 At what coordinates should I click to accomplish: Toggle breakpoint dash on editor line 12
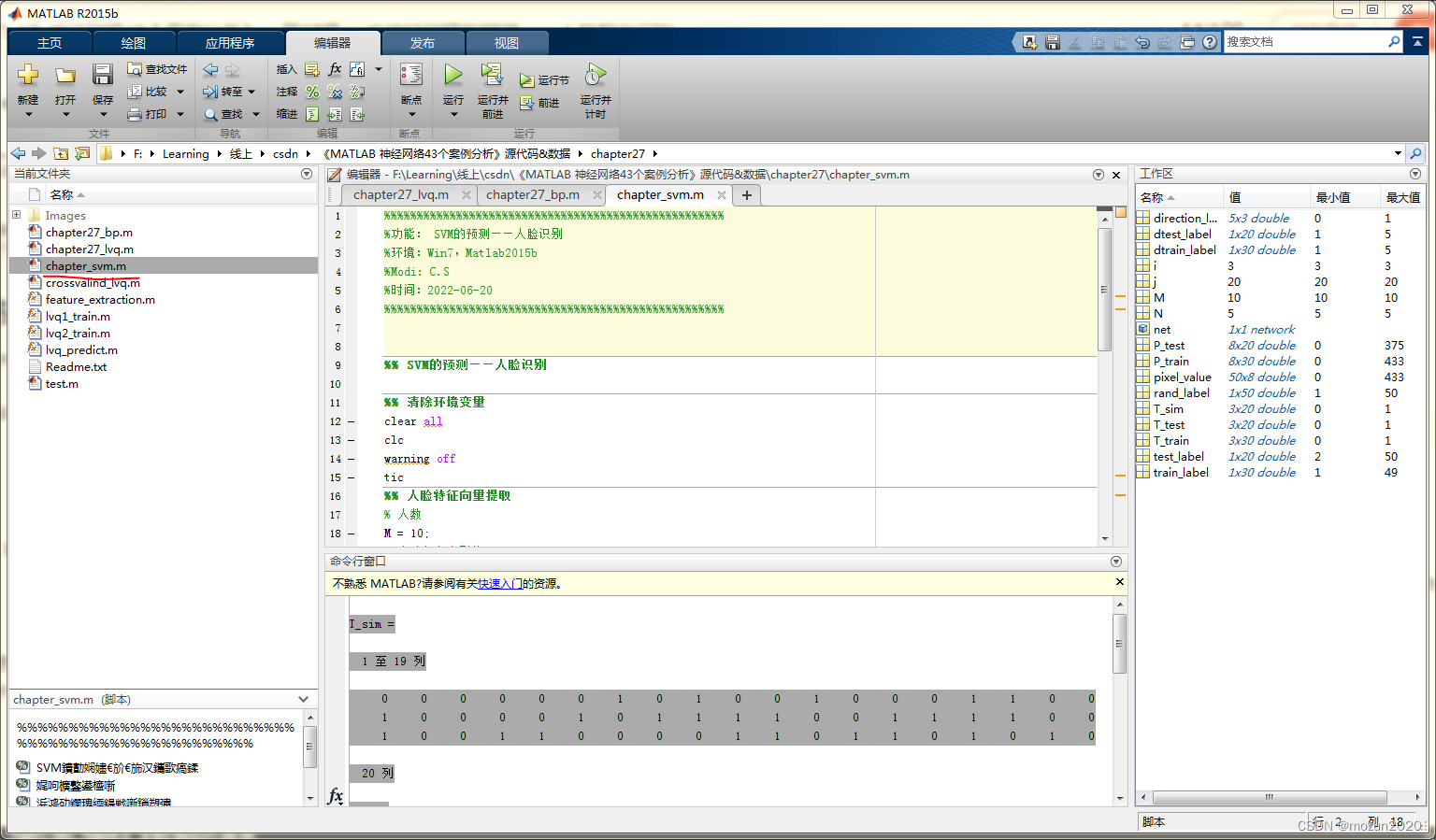click(351, 421)
